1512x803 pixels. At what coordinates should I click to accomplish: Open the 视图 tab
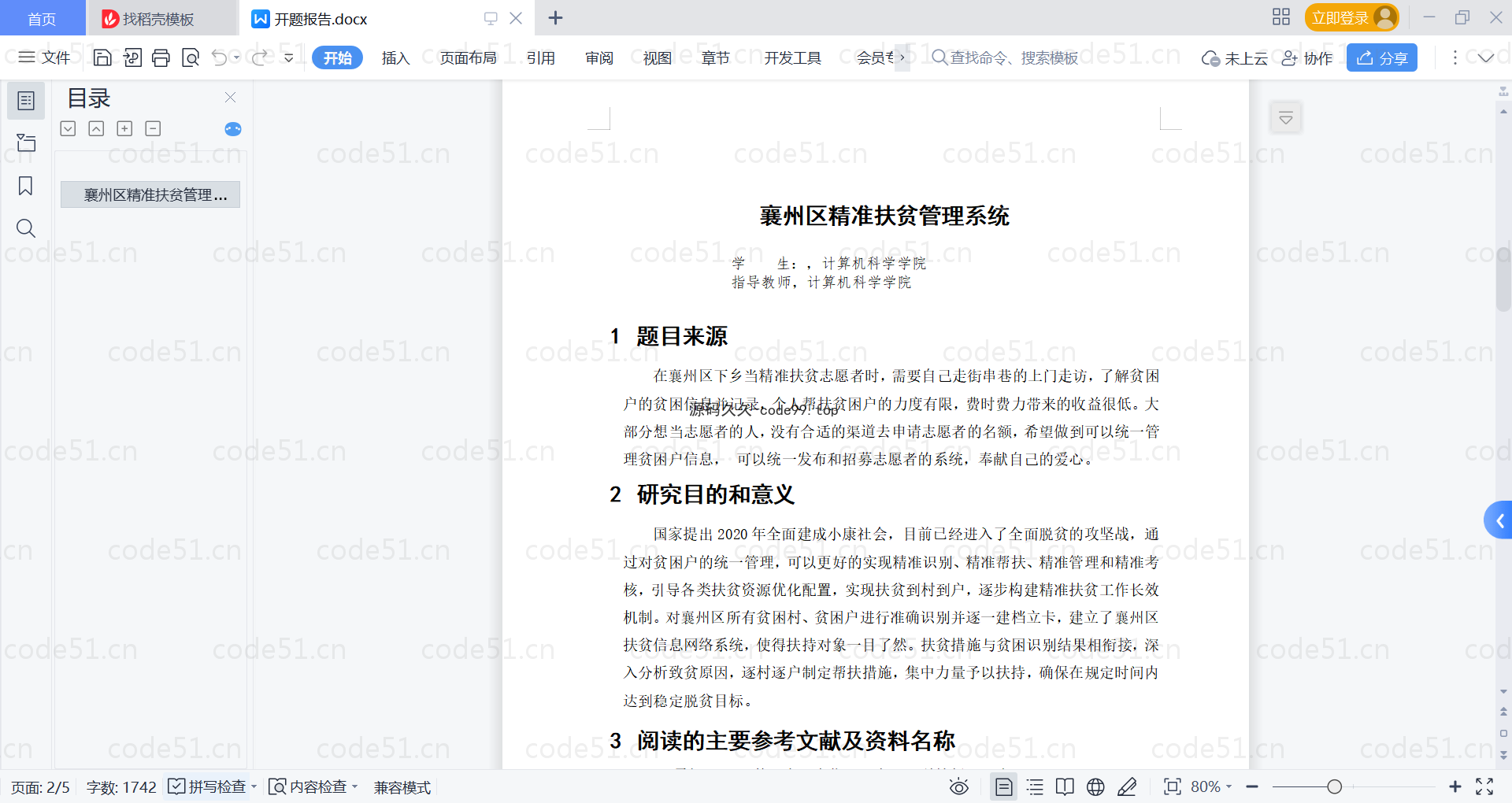click(x=657, y=57)
